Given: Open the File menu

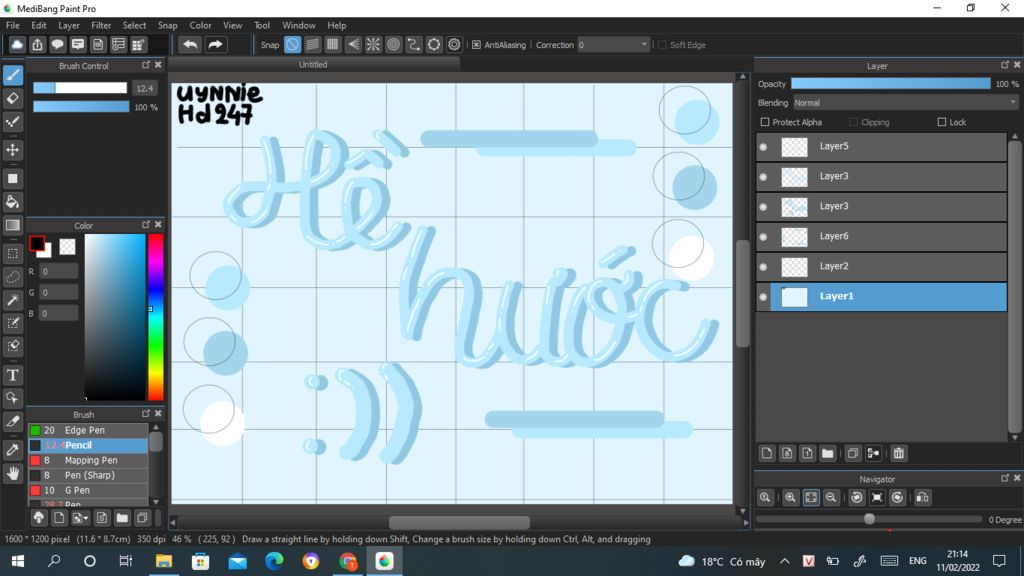Looking at the screenshot, I should click(12, 25).
